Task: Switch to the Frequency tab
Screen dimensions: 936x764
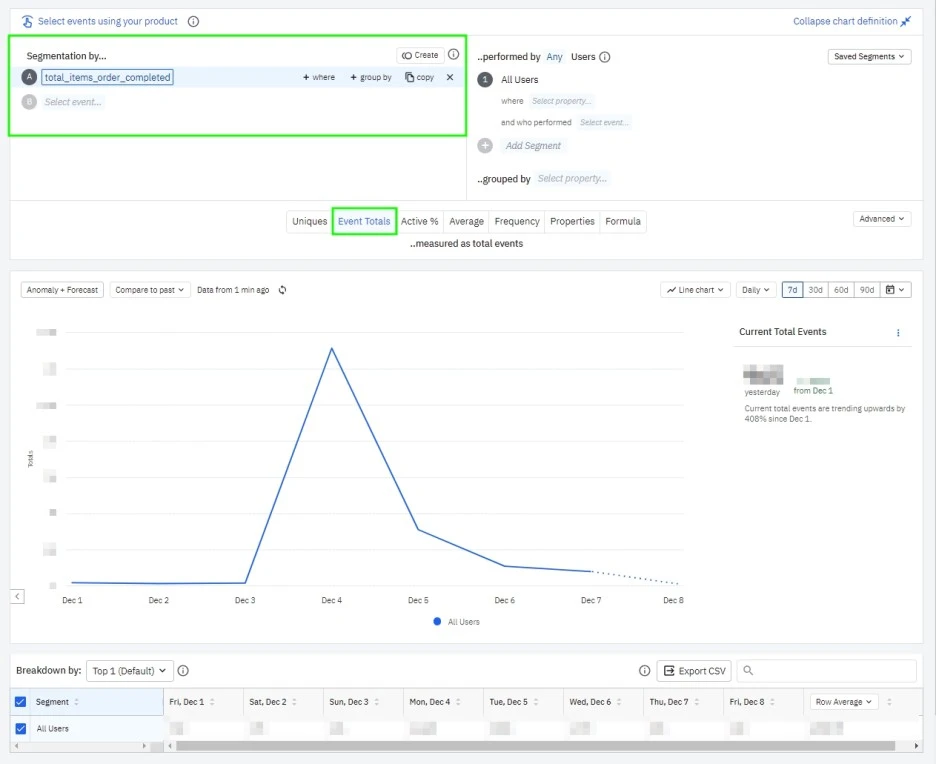Action: point(517,221)
